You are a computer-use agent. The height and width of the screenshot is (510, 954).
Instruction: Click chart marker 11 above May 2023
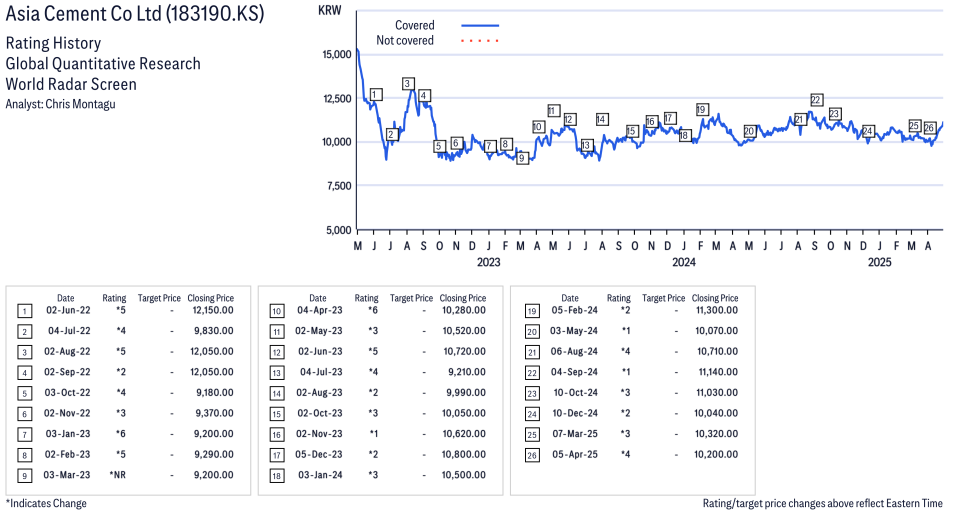coord(553,111)
